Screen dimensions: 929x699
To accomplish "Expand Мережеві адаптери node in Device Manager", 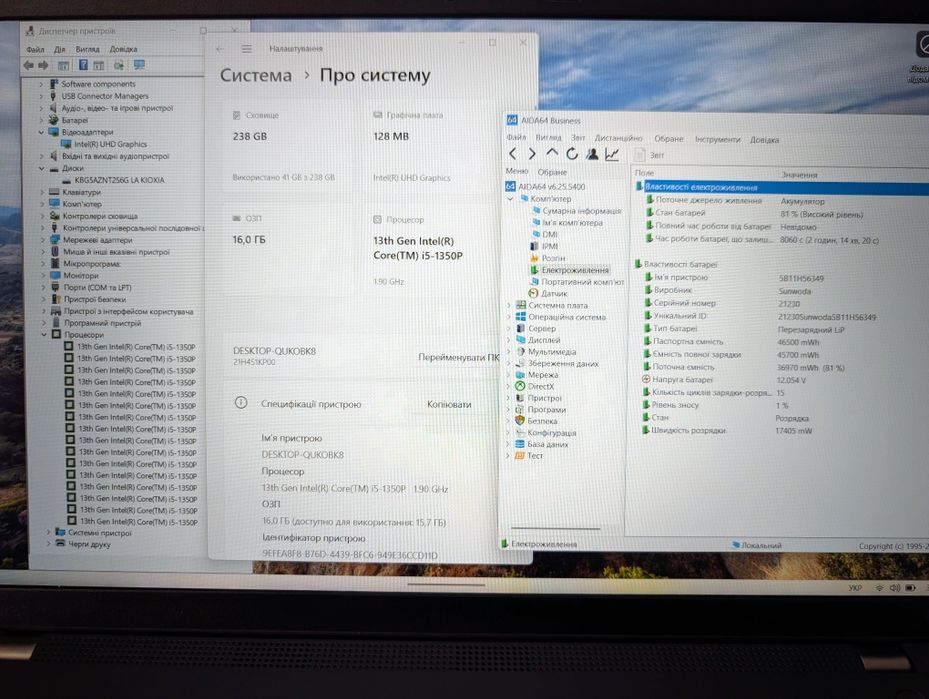I will [x=43, y=240].
